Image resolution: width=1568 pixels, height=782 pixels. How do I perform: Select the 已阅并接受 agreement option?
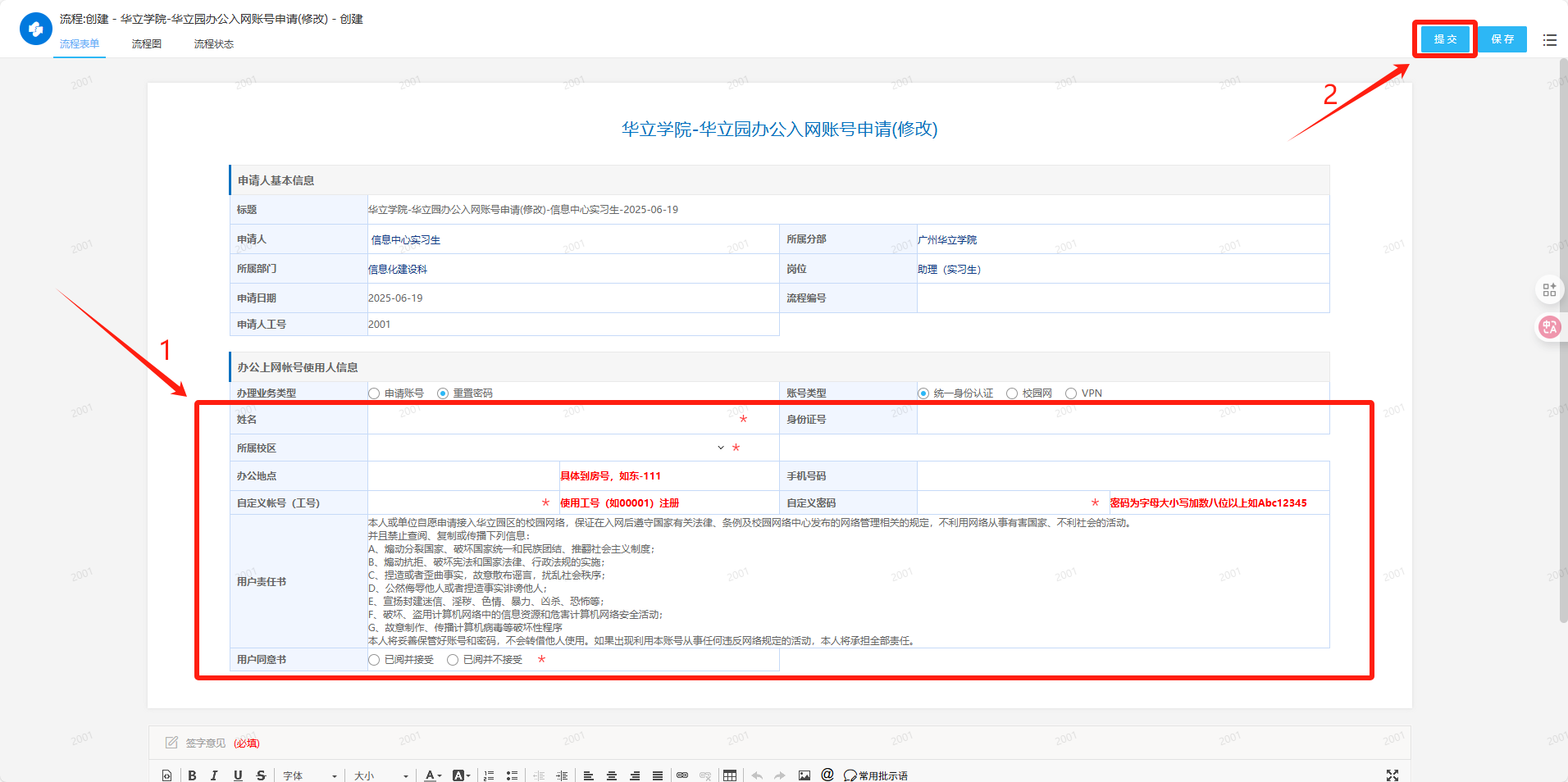pyautogui.click(x=375, y=660)
